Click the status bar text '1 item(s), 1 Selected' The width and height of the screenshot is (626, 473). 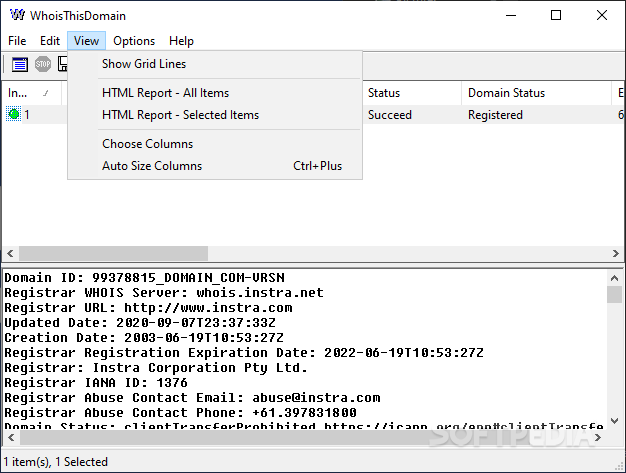55,462
